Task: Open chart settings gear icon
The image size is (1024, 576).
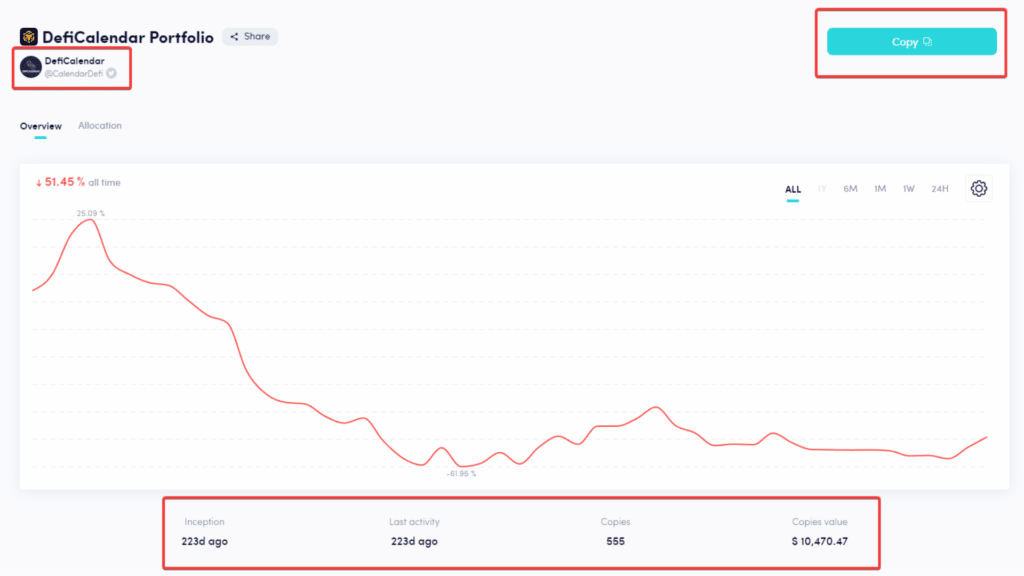Action: coord(978,189)
